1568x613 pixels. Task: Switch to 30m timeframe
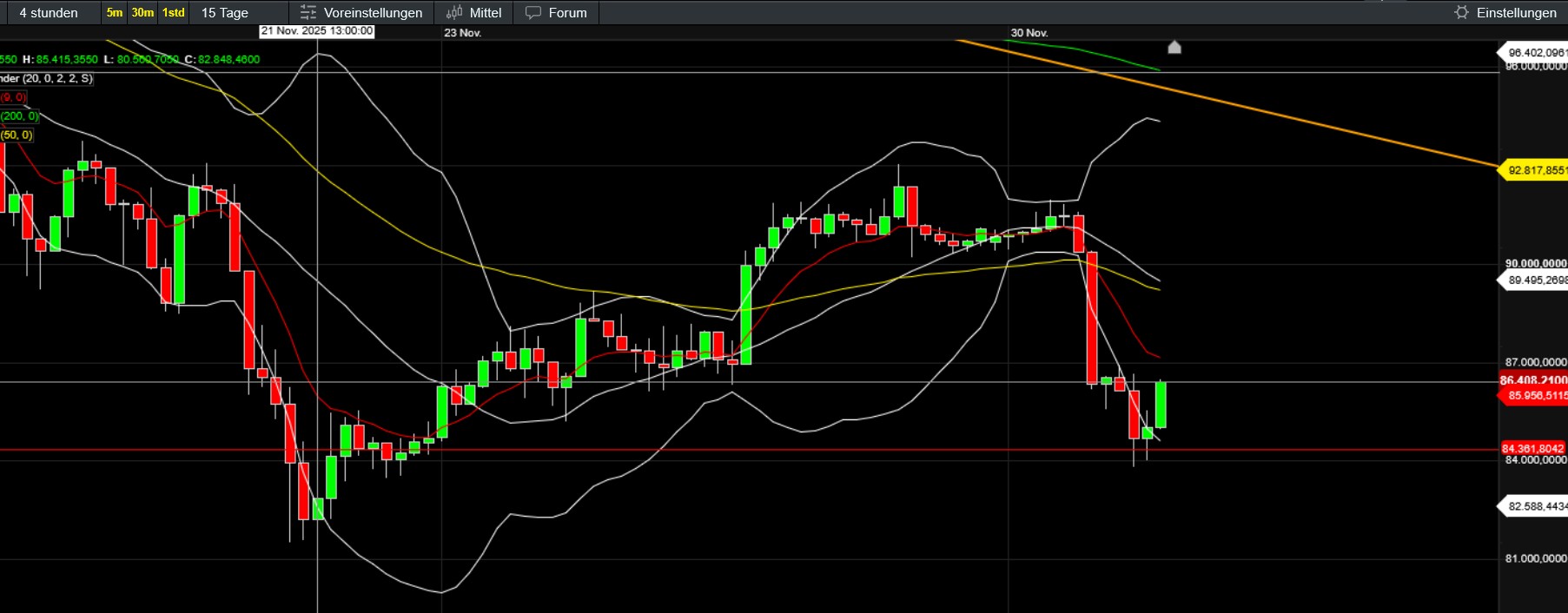pyautogui.click(x=142, y=12)
